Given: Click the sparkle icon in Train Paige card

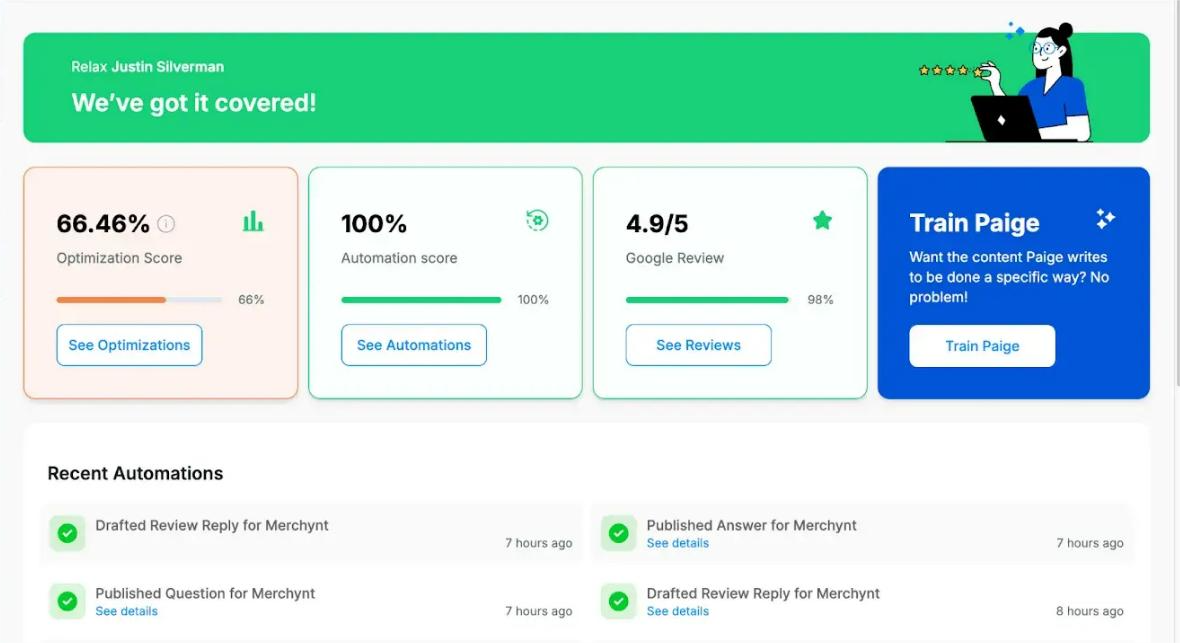Looking at the screenshot, I should pos(1105,219).
